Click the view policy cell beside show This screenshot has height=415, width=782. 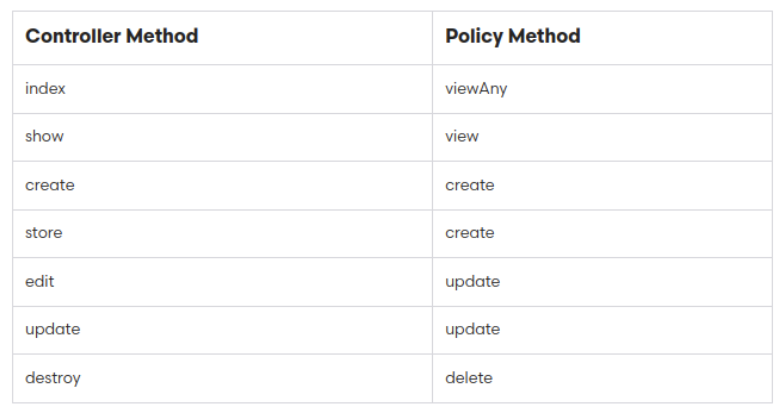coord(602,137)
